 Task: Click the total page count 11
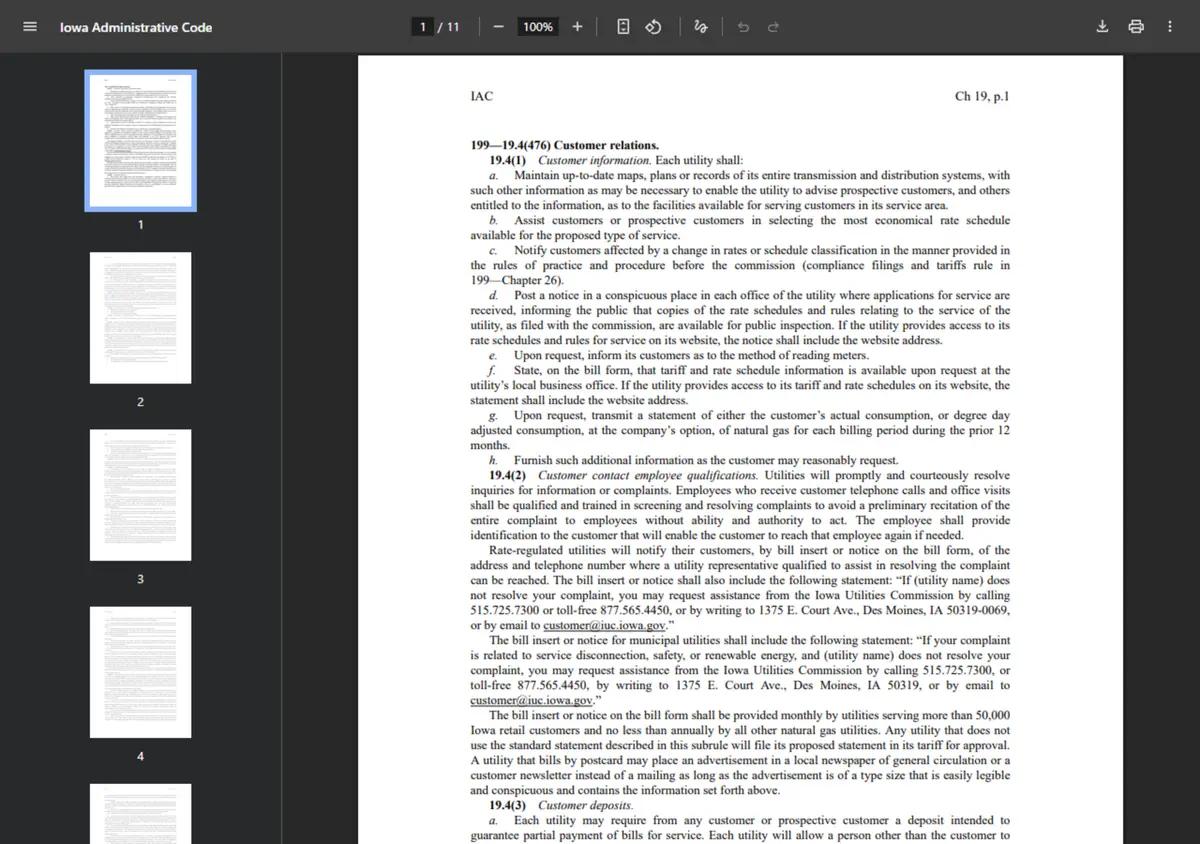point(453,27)
